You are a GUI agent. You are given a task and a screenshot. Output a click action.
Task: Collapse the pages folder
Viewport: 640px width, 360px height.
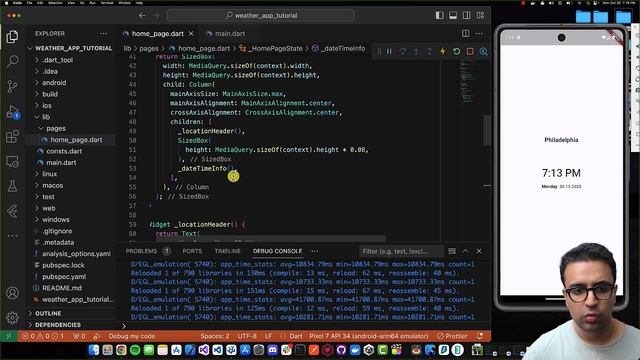71,128
